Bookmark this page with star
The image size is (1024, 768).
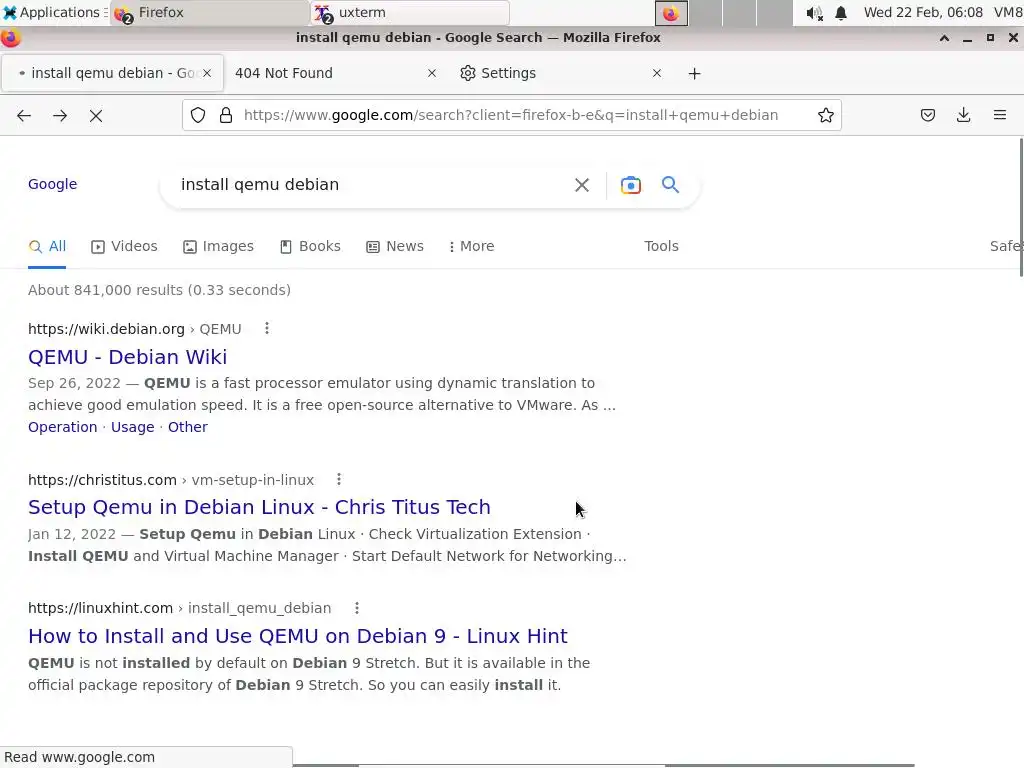[825, 116]
